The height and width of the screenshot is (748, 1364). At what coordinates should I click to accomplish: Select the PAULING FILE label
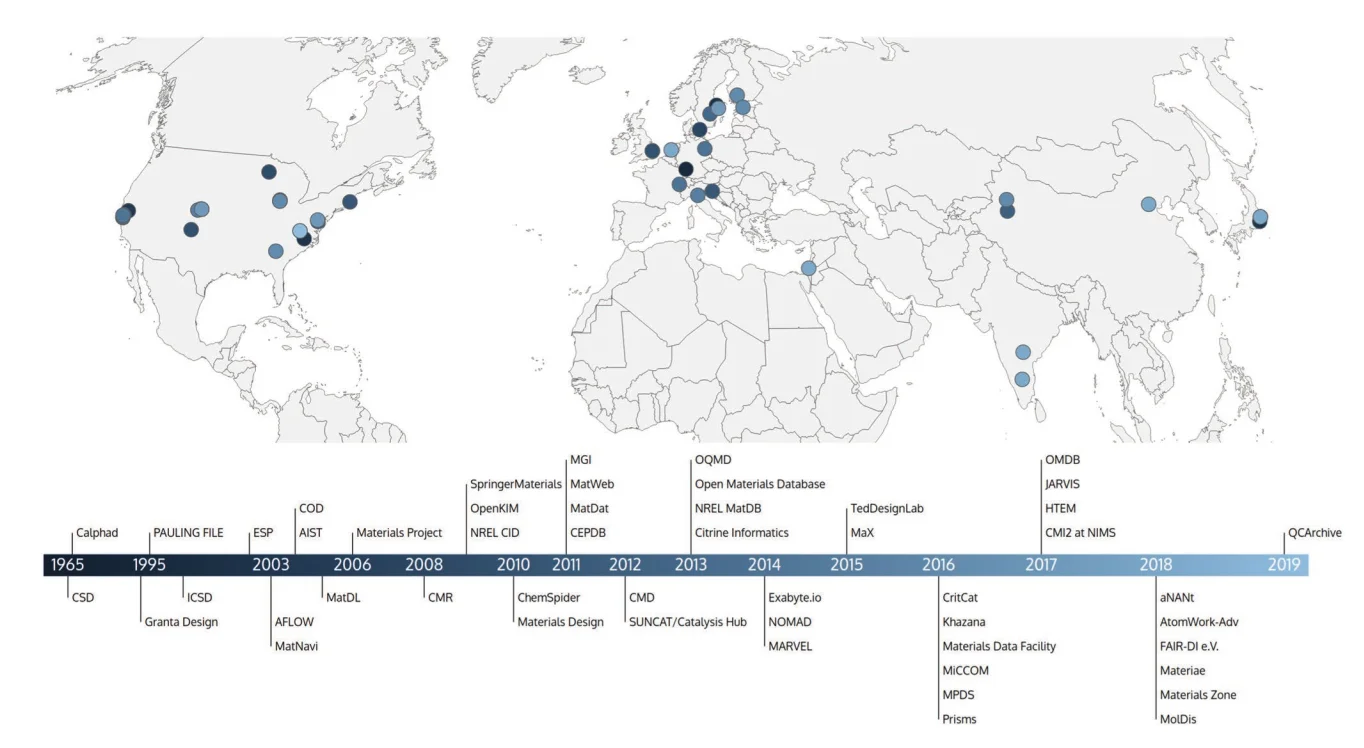tap(188, 533)
